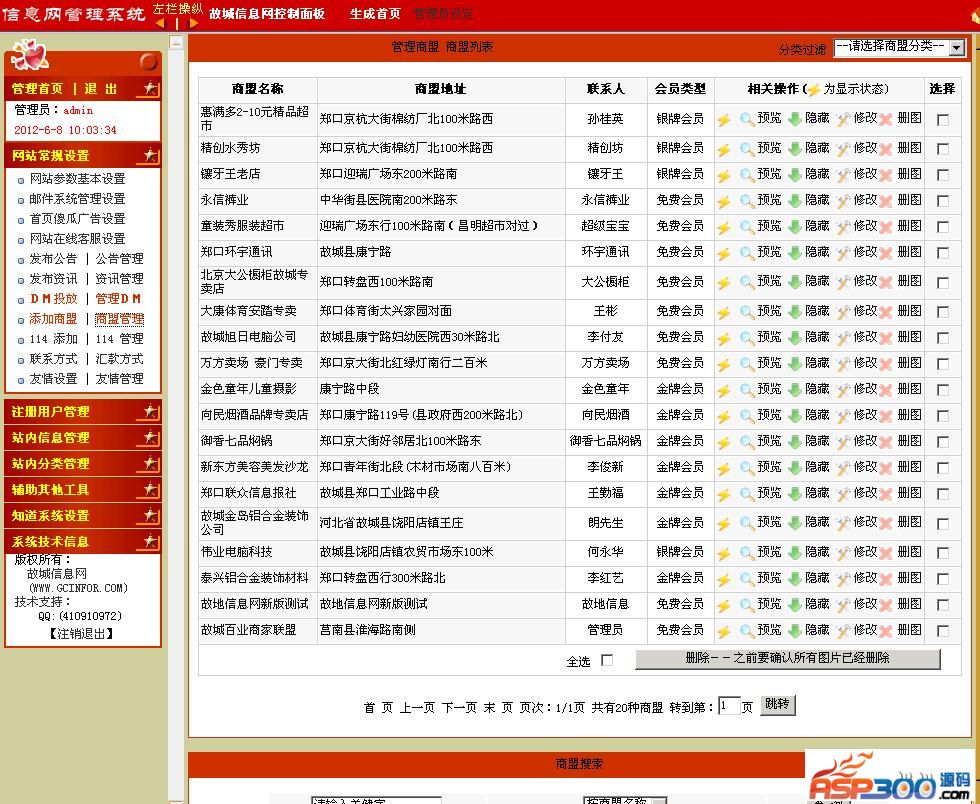This screenshot has width=980, height=804.
Task: Open 生成首页 in the top menu
Action: pos(375,14)
